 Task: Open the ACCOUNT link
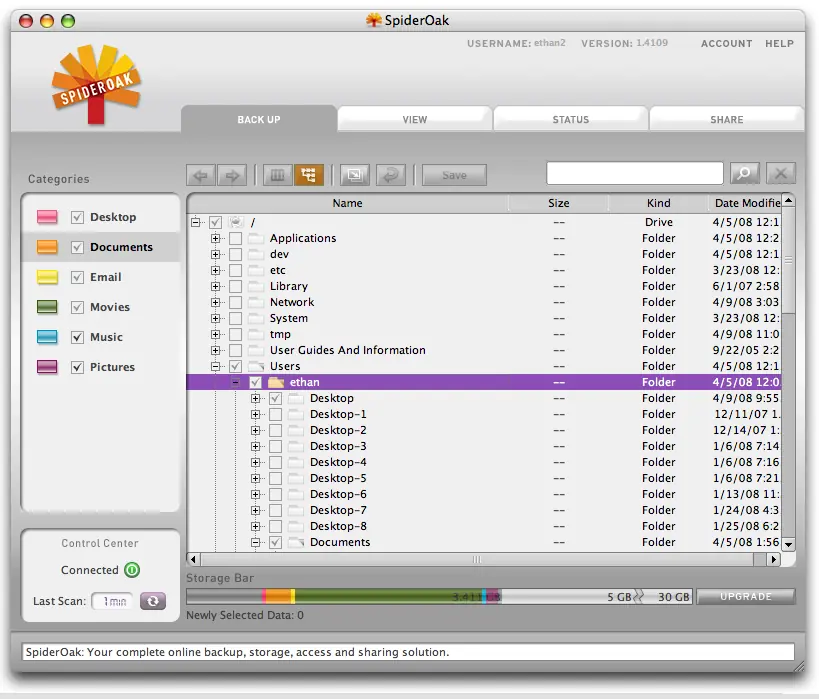click(727, 44)
